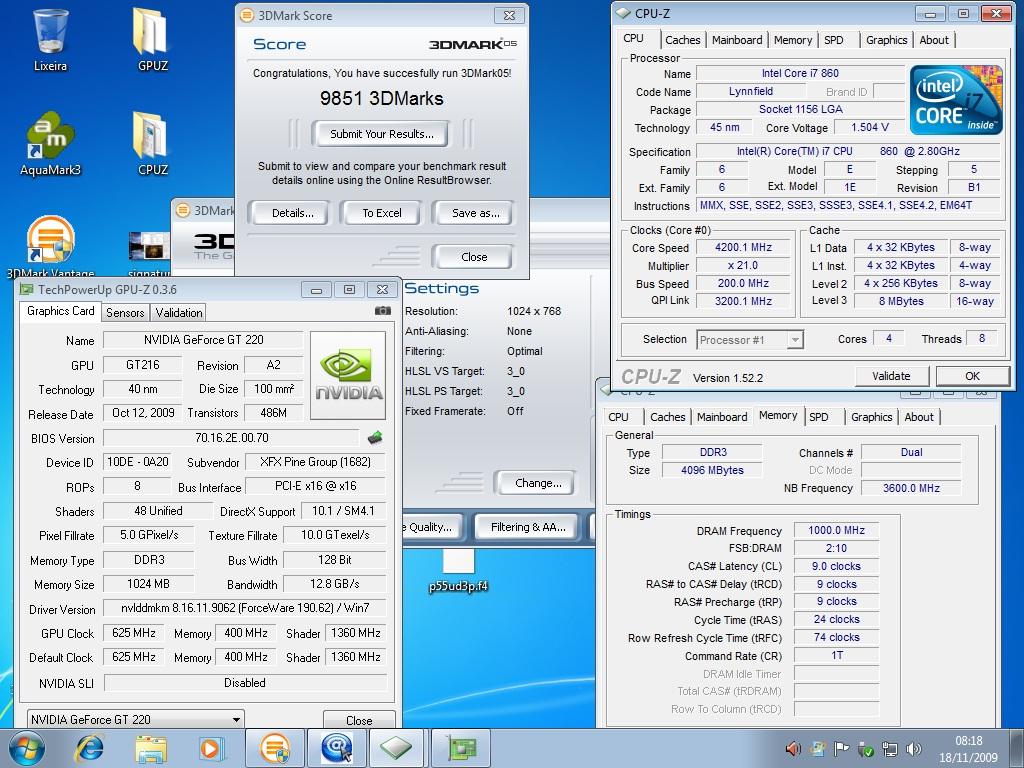Click the clock showing 08:18 in taskbar
Image resolution: width=1024 pixels, height=768 pixels.
[968, 741]
